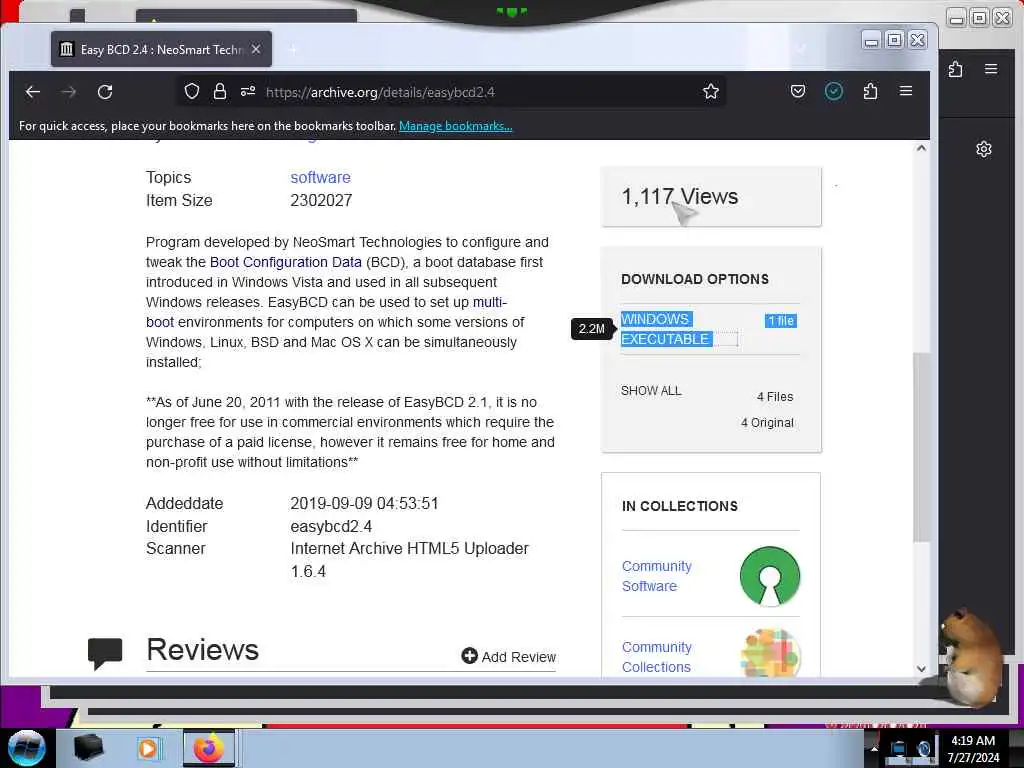View site security via padlock icon
Viewport: 1024px width, 768px height.
point(220,91)
